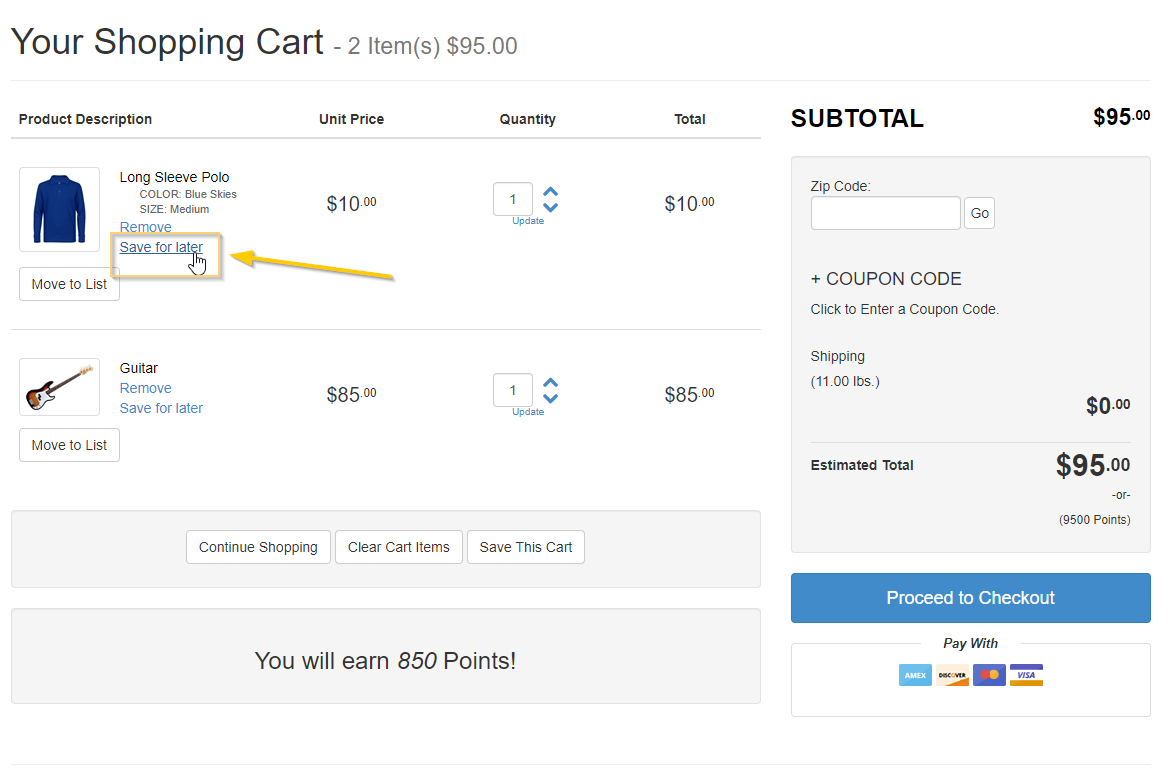1168x773 pixels.
Task: Proceed to Checkout
Action: point(970,598)
